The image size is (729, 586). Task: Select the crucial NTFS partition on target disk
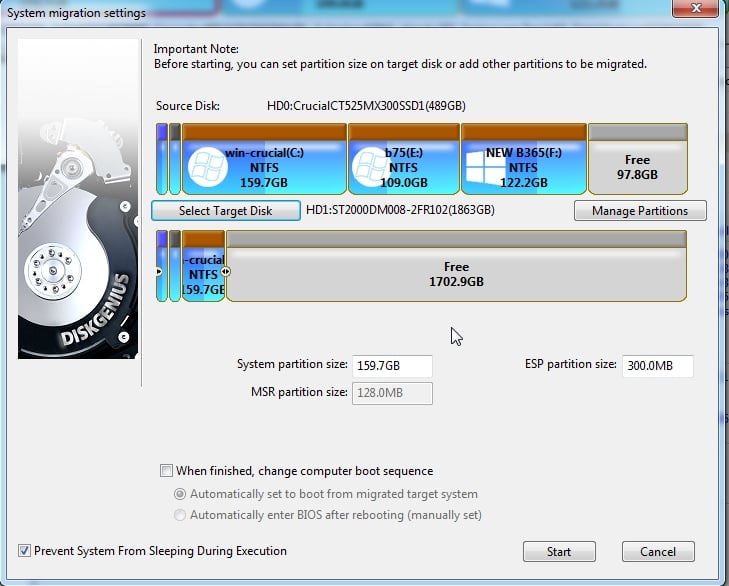point(203,266)
